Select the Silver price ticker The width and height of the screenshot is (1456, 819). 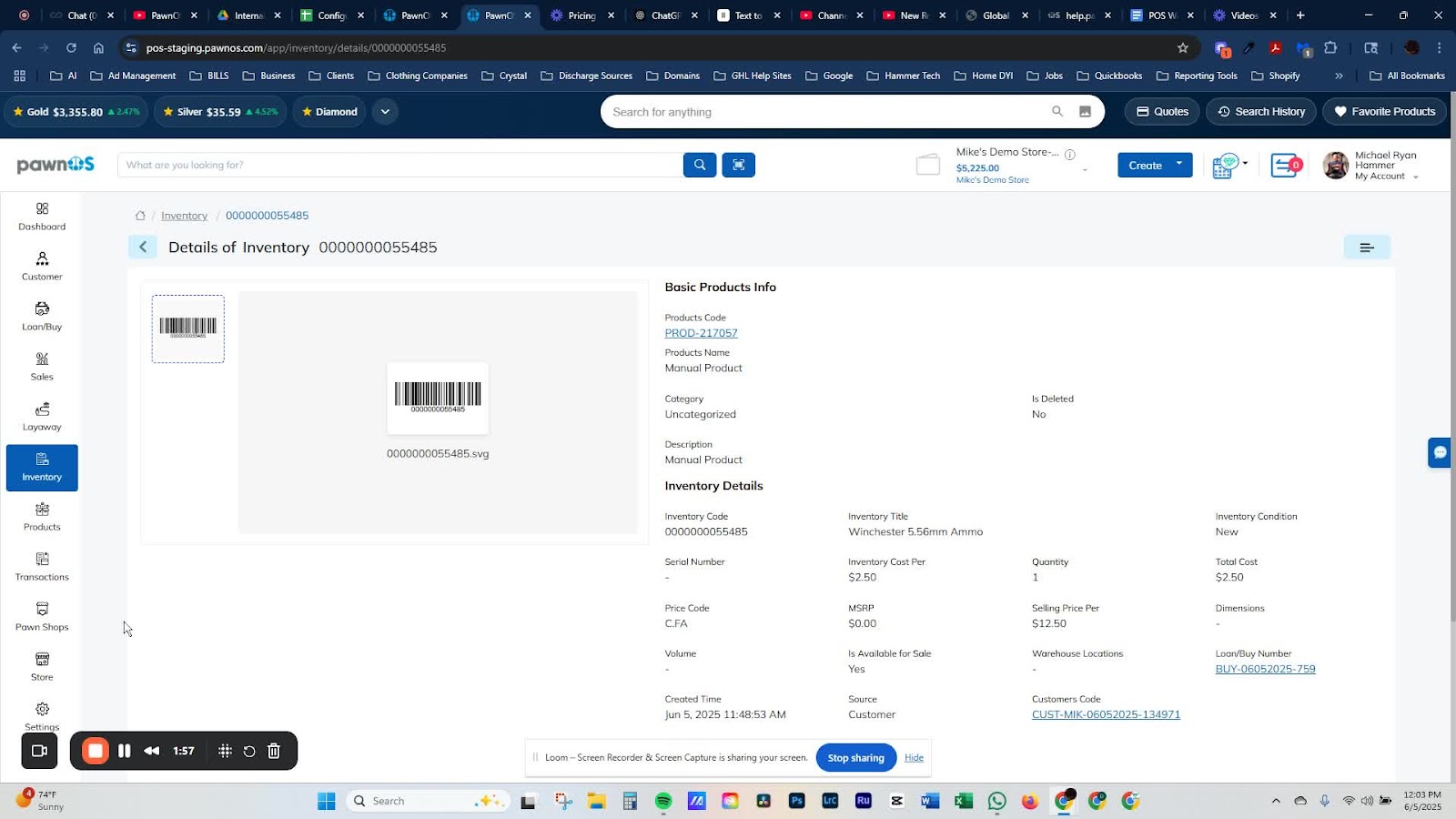click(219, 111)
